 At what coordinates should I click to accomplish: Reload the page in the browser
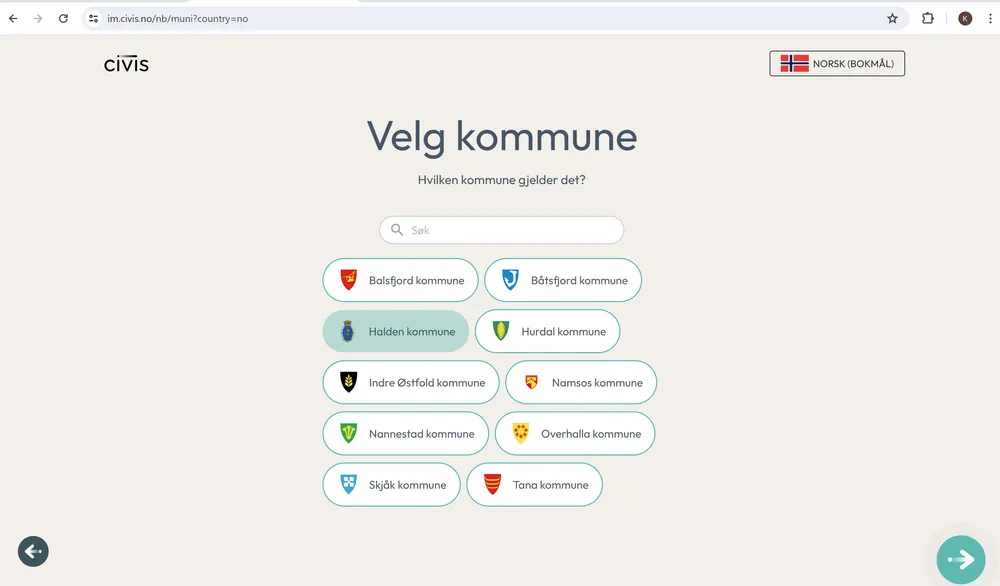click(63, 18)
